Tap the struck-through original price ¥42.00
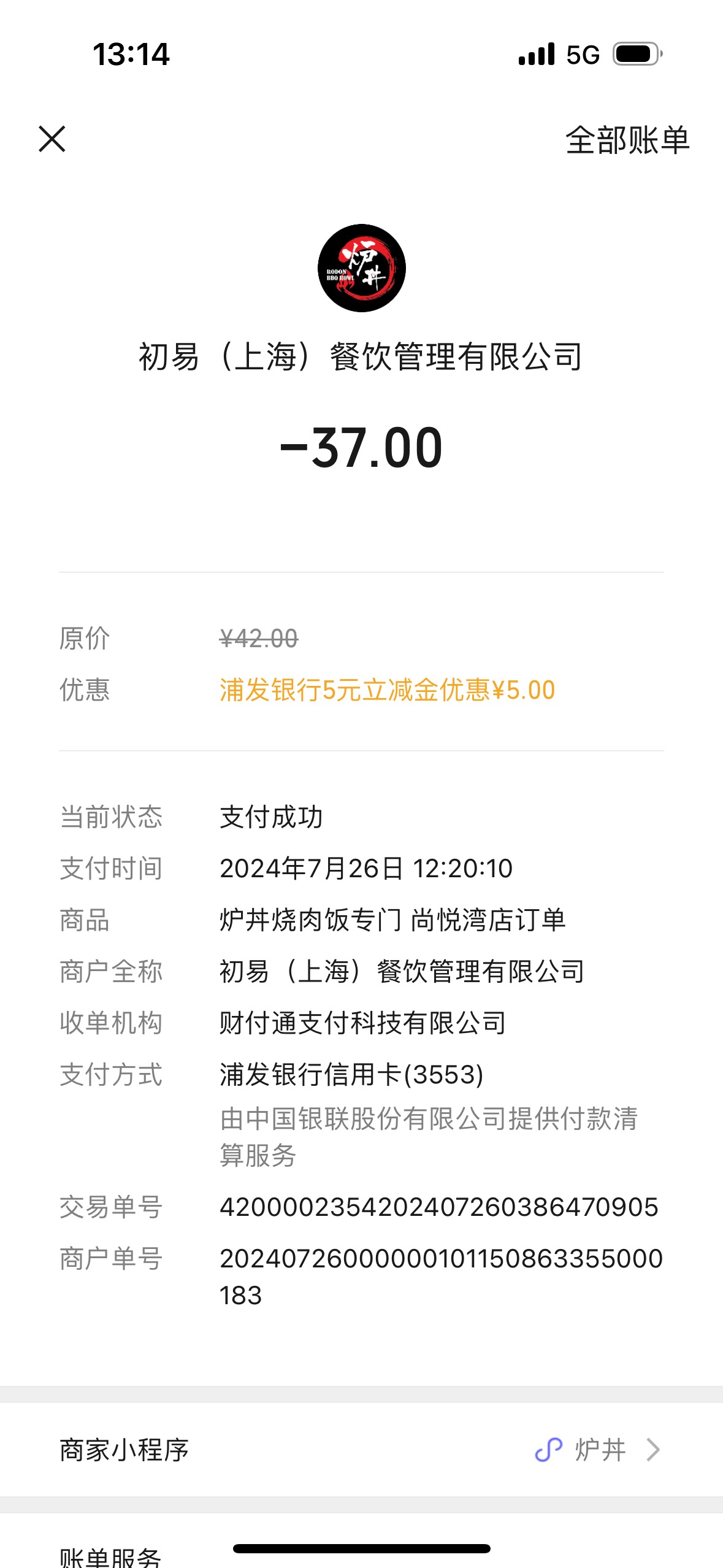The image size is (723, 1568). click(x=259, y=639)
